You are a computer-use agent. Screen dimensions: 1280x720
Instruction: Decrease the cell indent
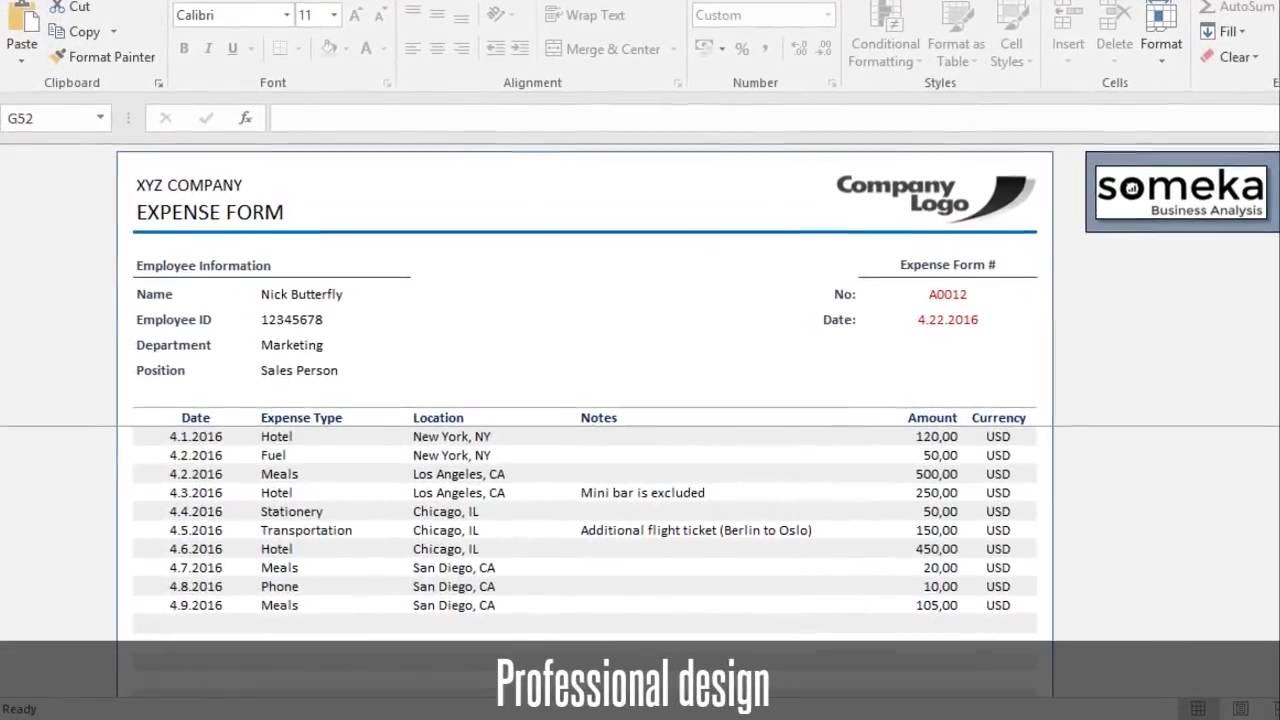click(496, 48)
